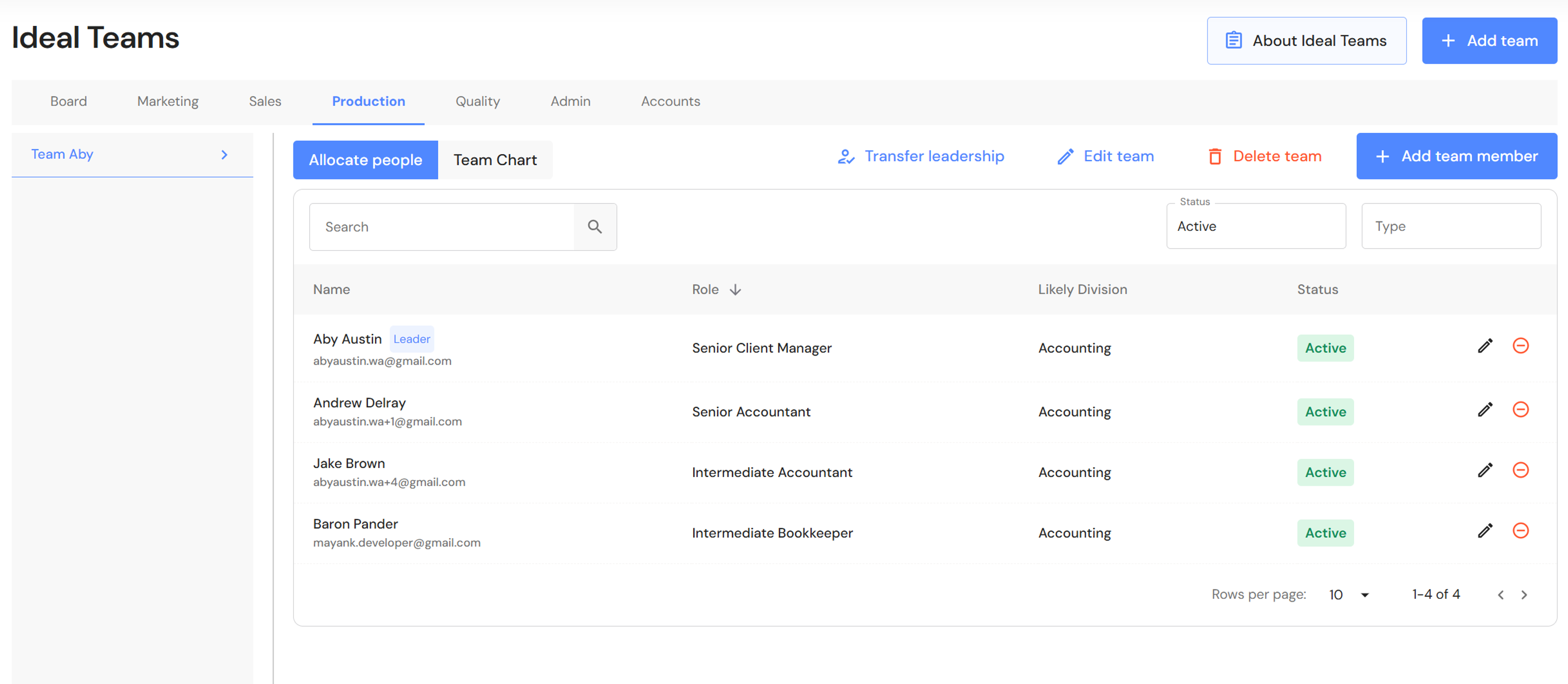Go to the next page arrow
The image size is (1568, 684).
coord(1524,594)
